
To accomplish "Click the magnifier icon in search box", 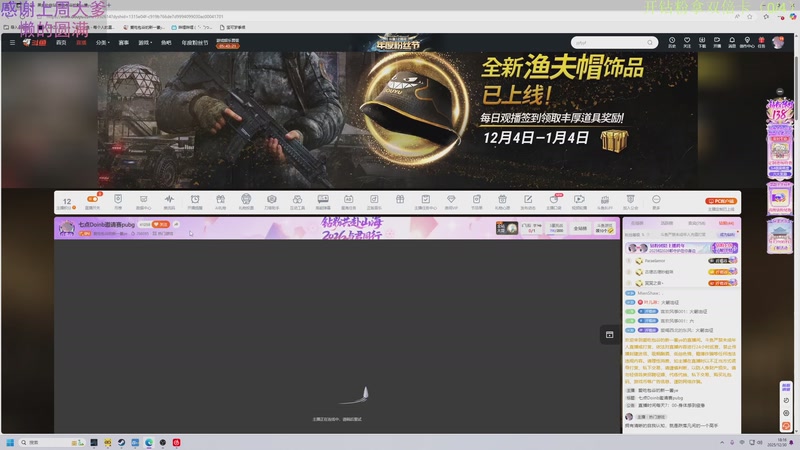I will click(649, 43).
